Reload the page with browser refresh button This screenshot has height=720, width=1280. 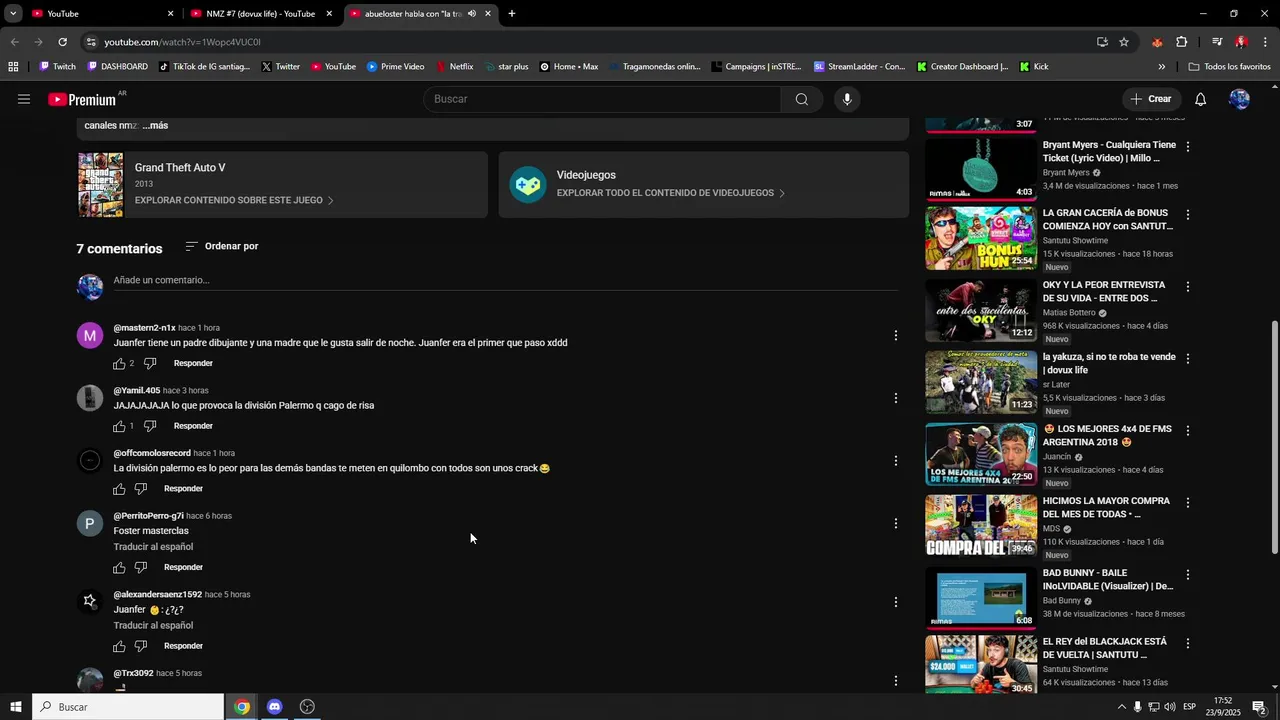(62, 42)
